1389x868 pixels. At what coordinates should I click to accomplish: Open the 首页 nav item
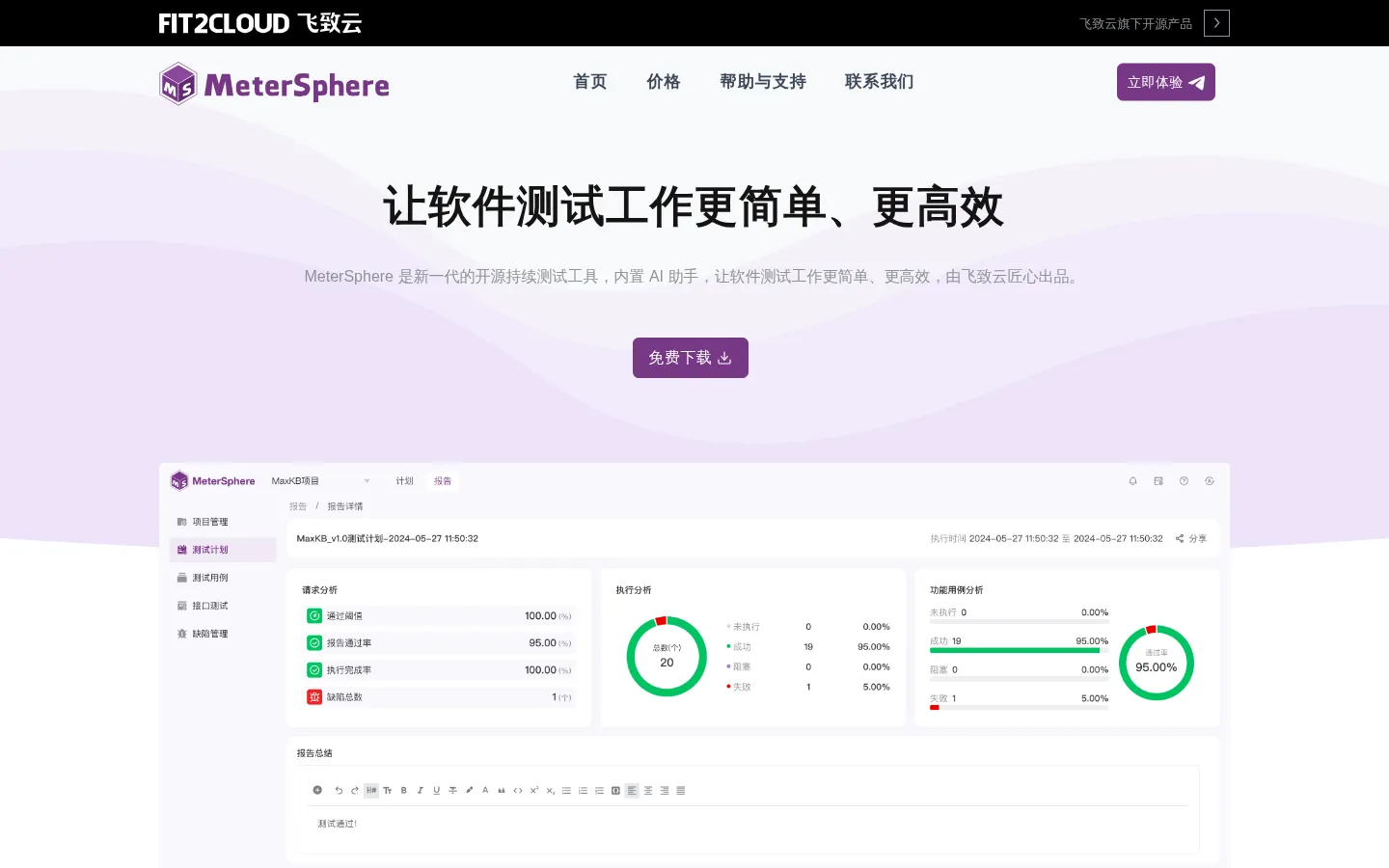(x=590, y=82)
